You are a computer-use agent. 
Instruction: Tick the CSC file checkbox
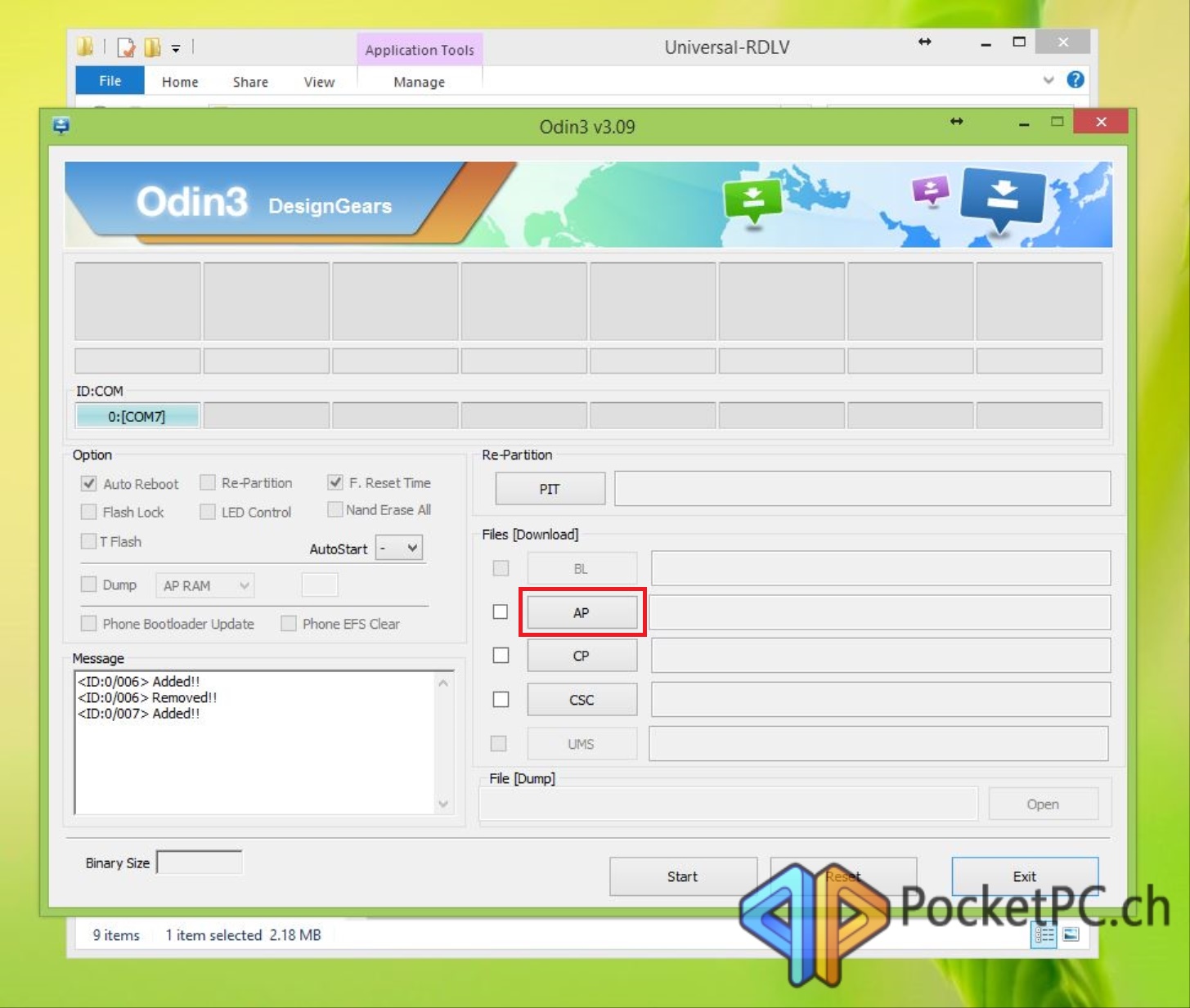tap(501, 700)
